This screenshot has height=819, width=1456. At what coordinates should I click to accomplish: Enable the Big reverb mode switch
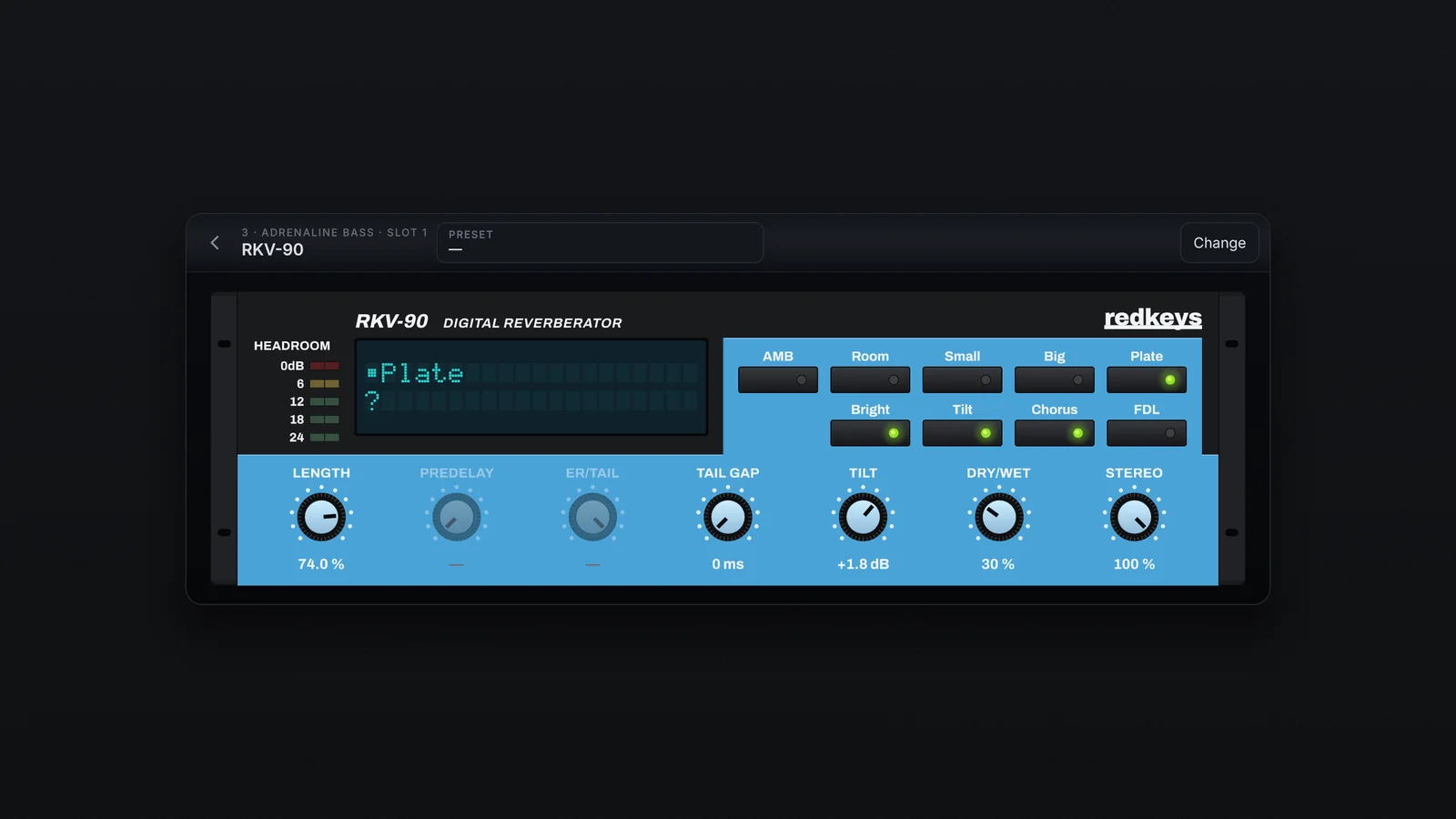[1055, 379]
